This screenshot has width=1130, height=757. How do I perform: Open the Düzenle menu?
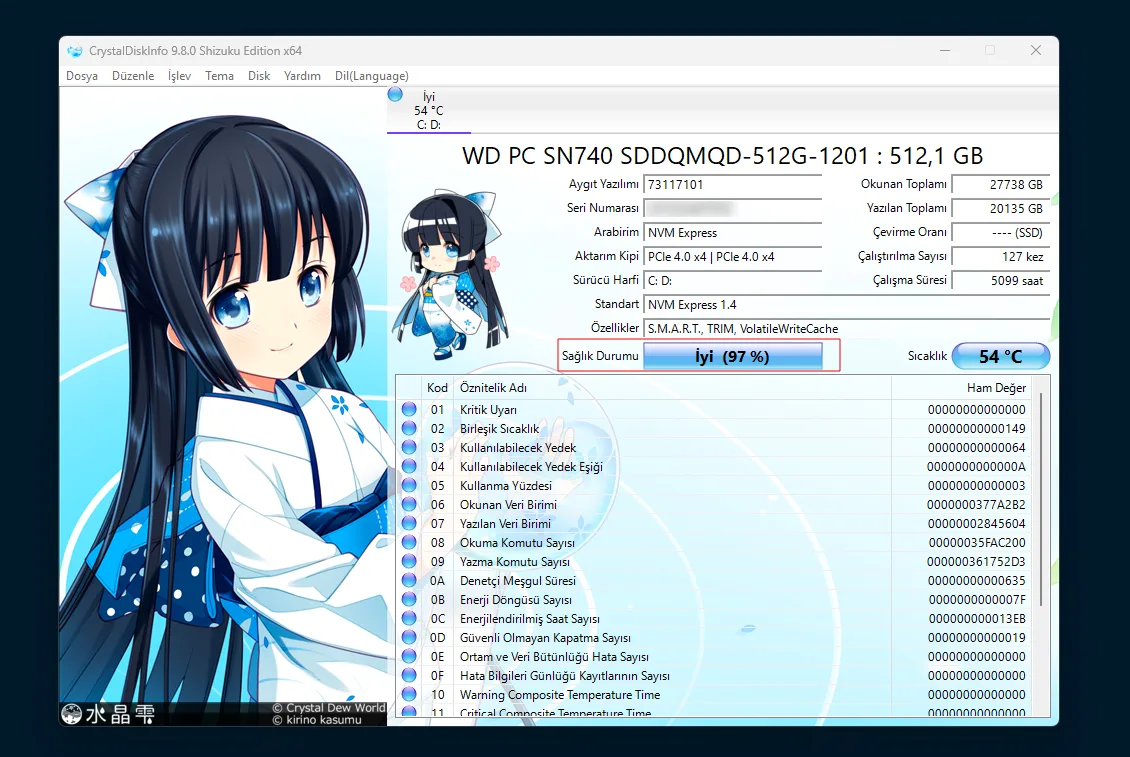133,76
